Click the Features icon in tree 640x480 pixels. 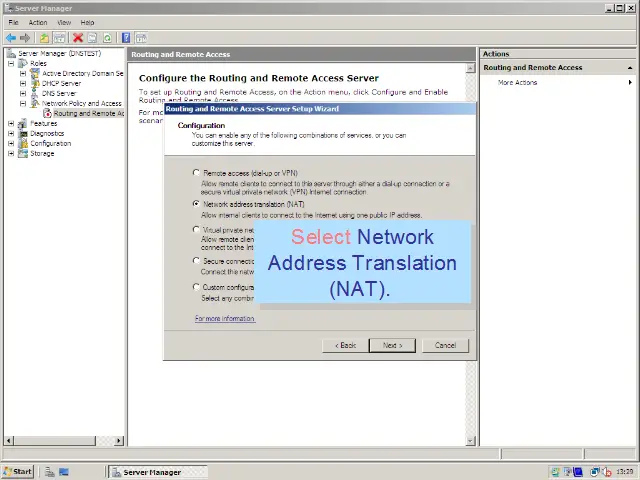23,123
